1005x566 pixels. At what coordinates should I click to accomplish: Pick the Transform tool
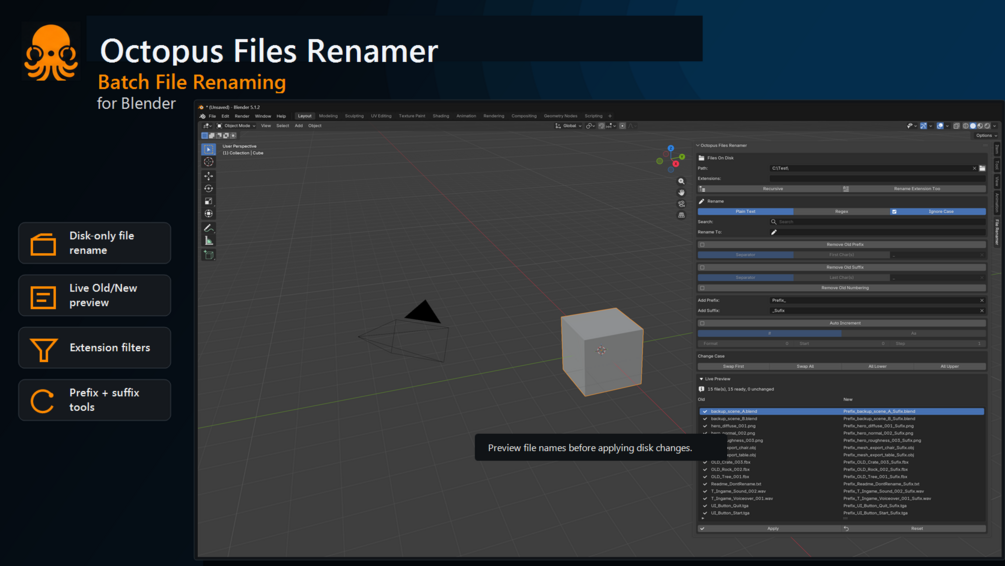point(208,213)
